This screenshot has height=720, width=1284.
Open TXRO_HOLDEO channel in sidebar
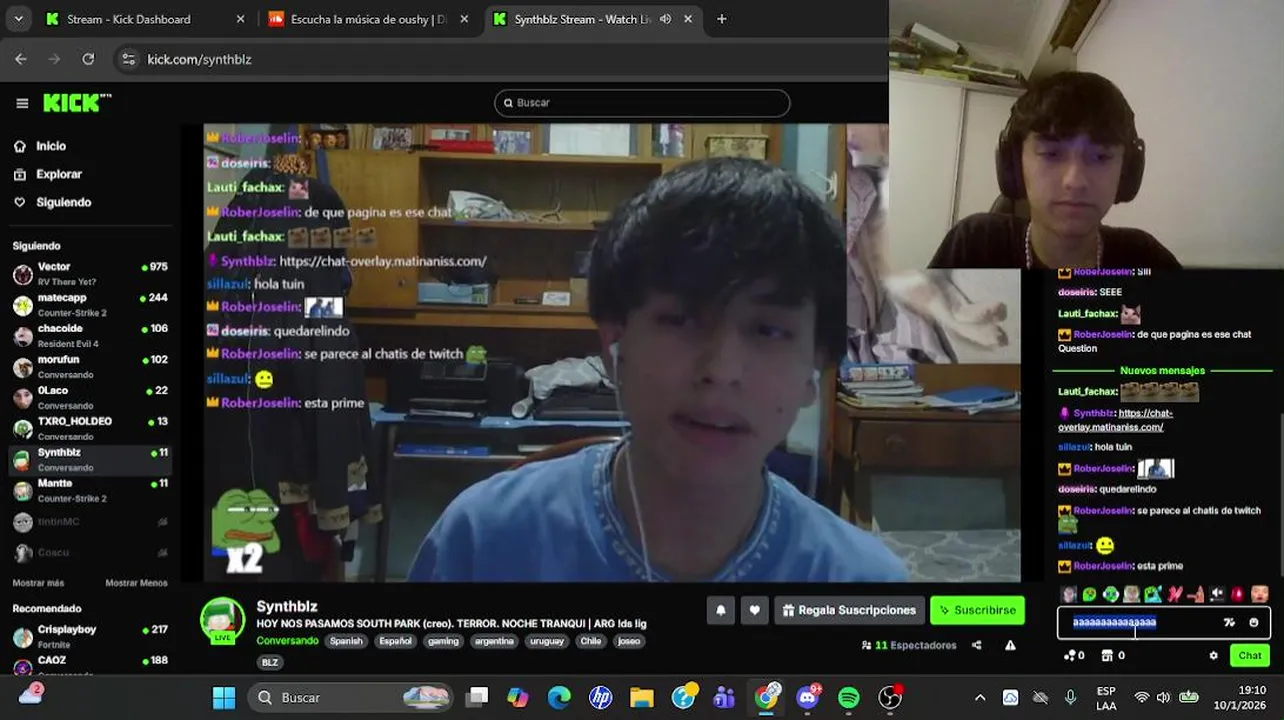90,429
